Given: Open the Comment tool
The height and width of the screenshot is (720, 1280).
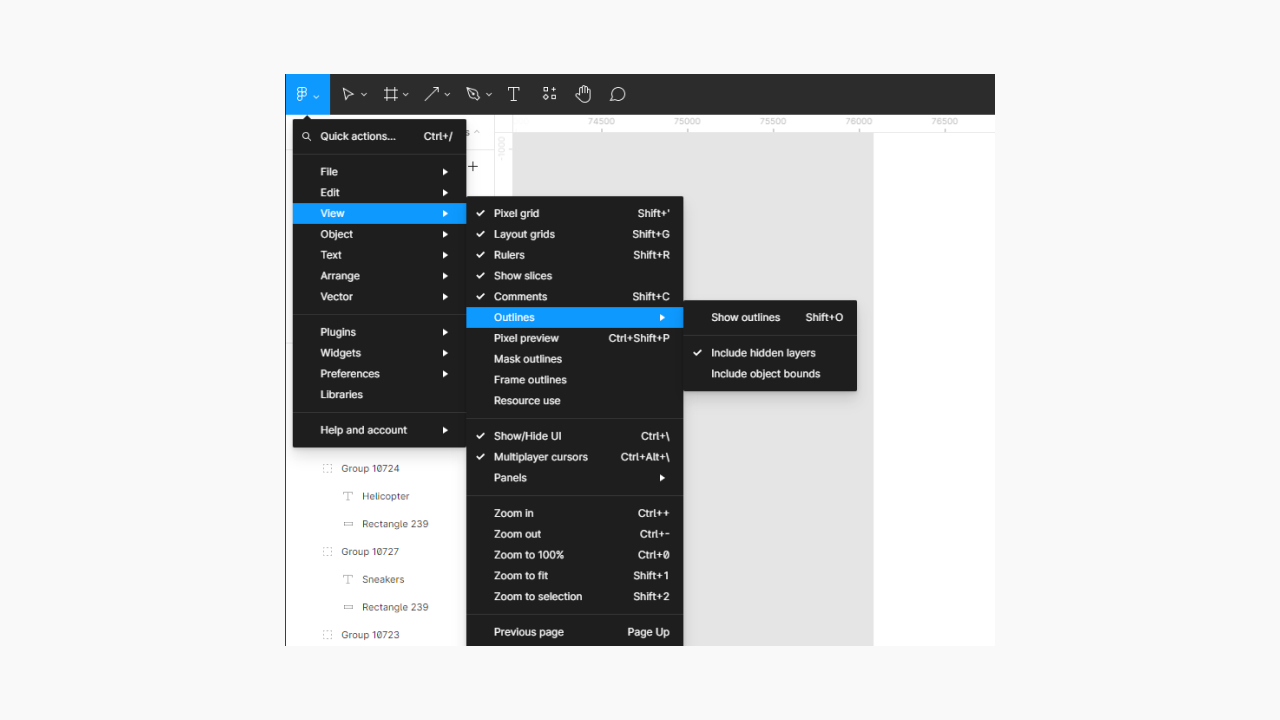Looking at the screenshot, I should tap(617, 93).
